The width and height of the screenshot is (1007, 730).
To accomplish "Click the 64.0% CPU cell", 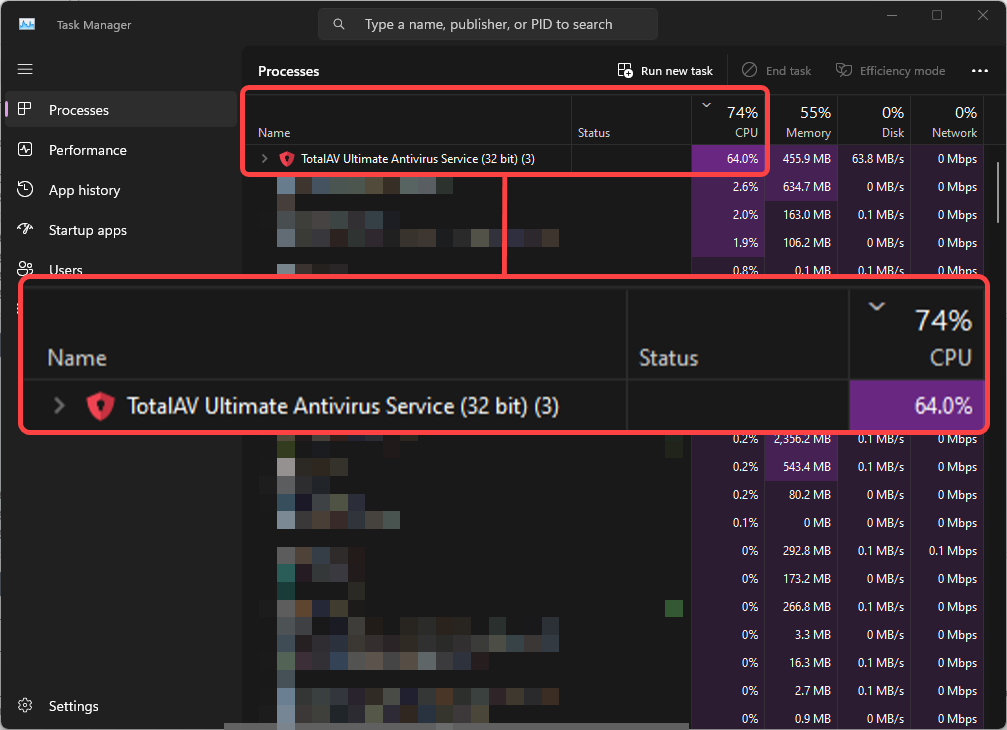I will pos(729,159).
